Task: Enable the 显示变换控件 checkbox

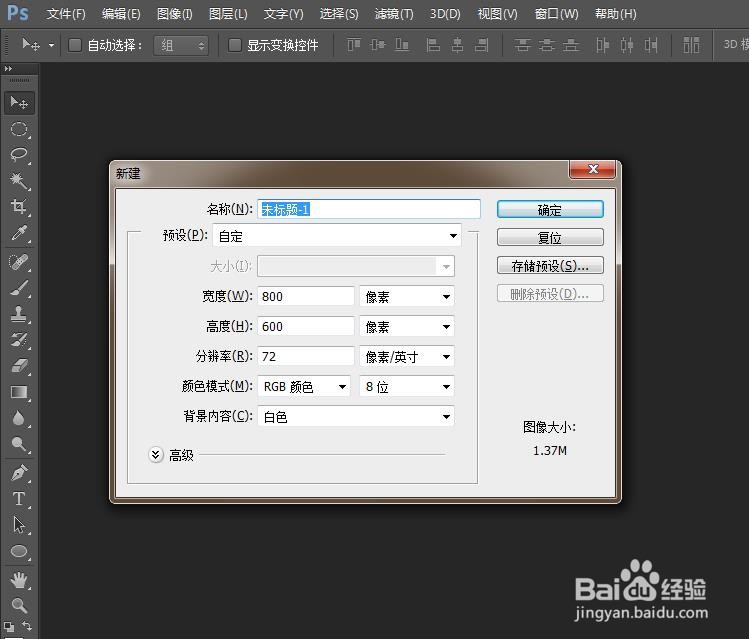Action: click(x=234, y=45)
